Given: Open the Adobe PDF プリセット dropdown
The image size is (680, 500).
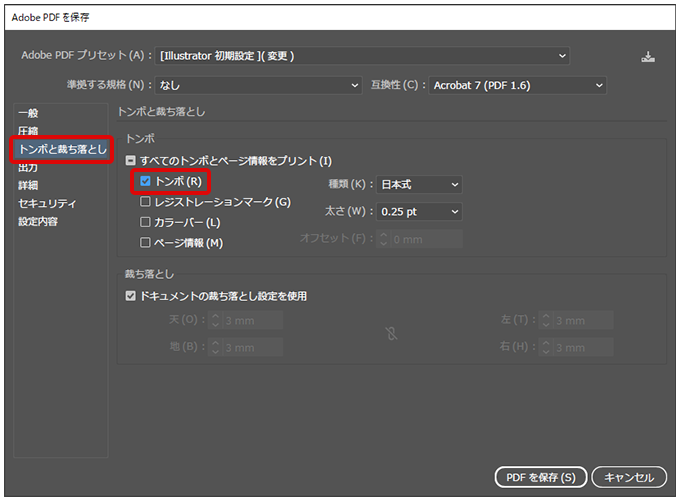Looking at the screenshot, I should [x=362, y=56].
